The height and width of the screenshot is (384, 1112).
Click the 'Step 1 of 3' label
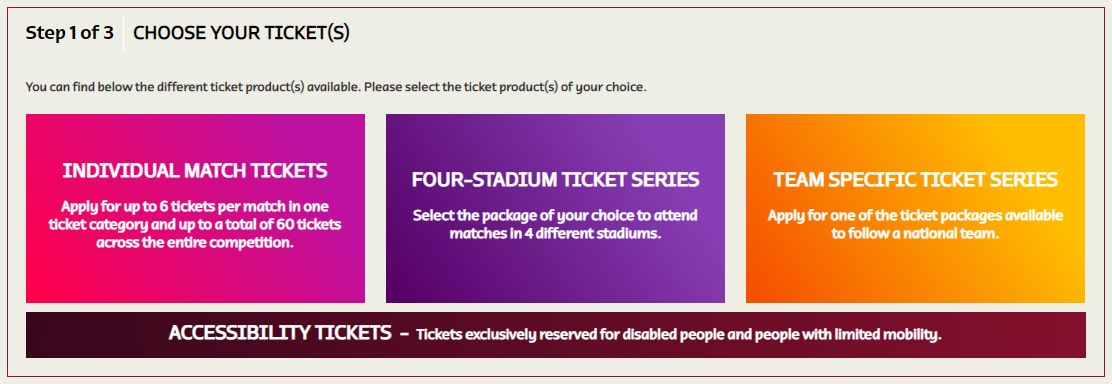click(70, 33)
